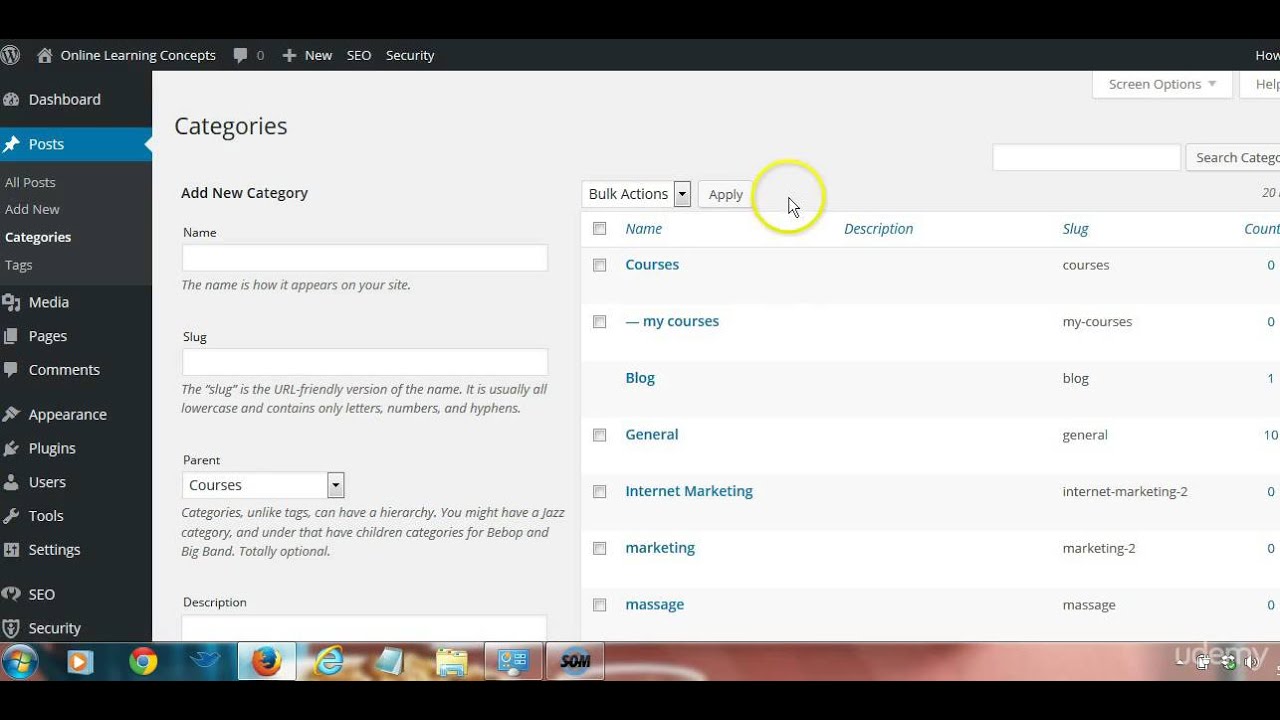1280x720 pixels.
Task: Open the Categories submenu item
Action: pyautogui.click(x=38, y=237)
